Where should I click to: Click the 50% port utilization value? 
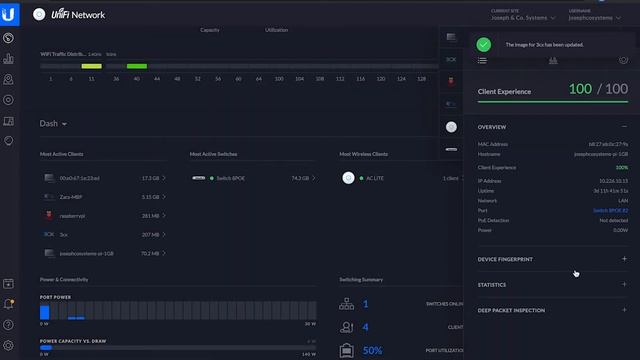tap(372, 350)
